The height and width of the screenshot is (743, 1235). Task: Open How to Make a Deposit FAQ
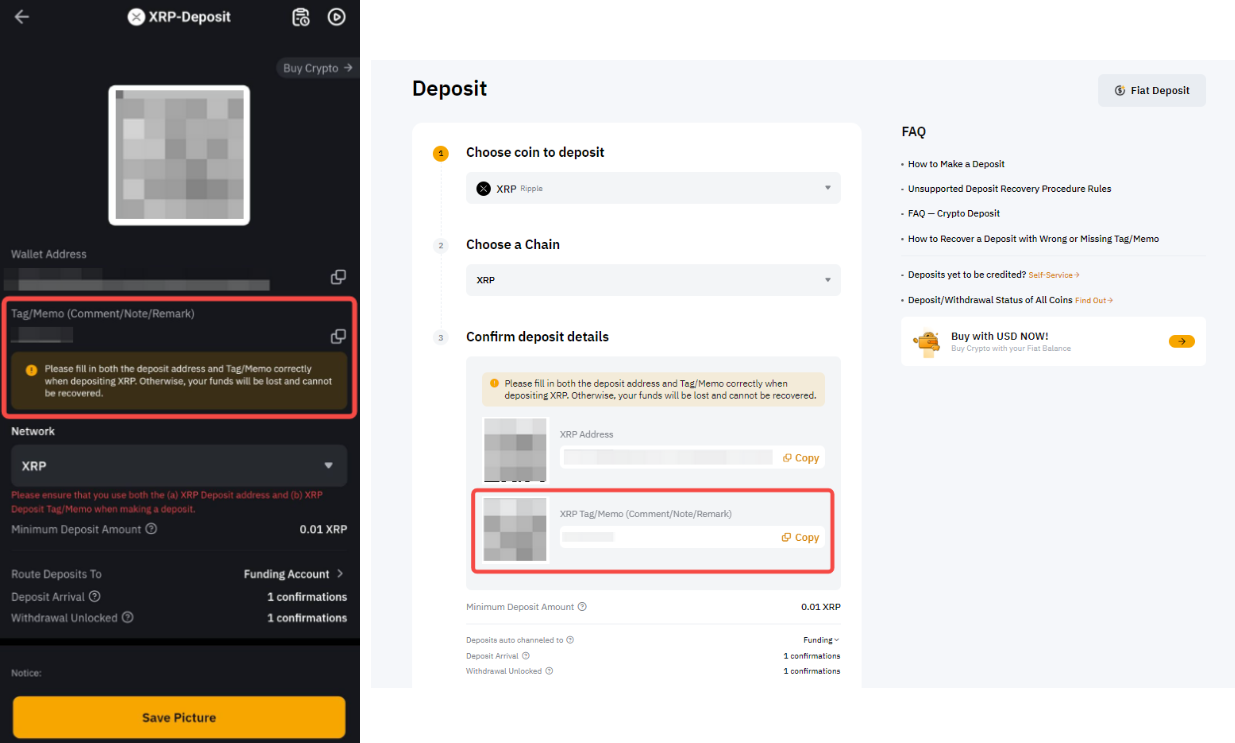[x=956, y=164]
